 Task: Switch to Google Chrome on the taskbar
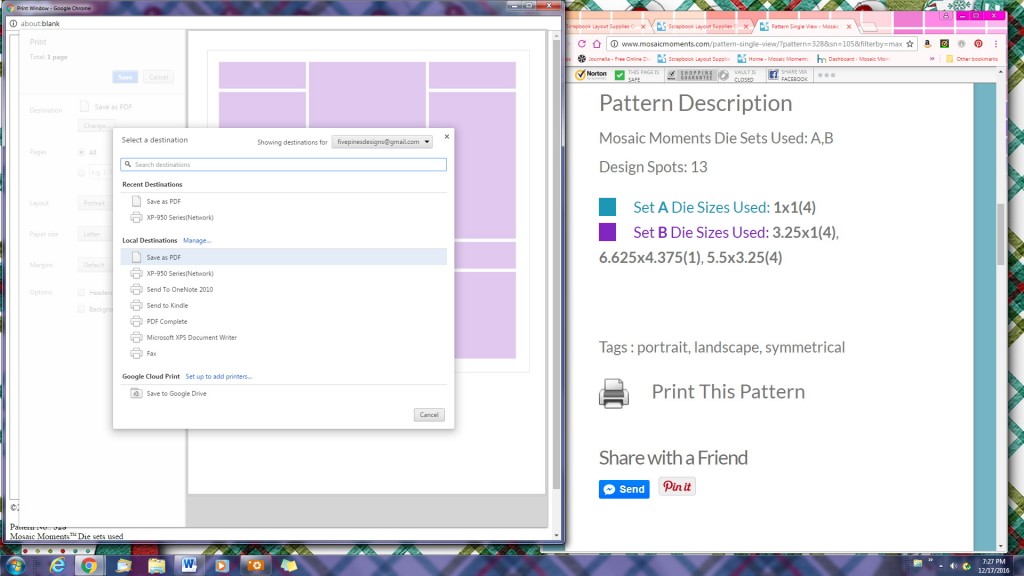click(x=89, y=565)
